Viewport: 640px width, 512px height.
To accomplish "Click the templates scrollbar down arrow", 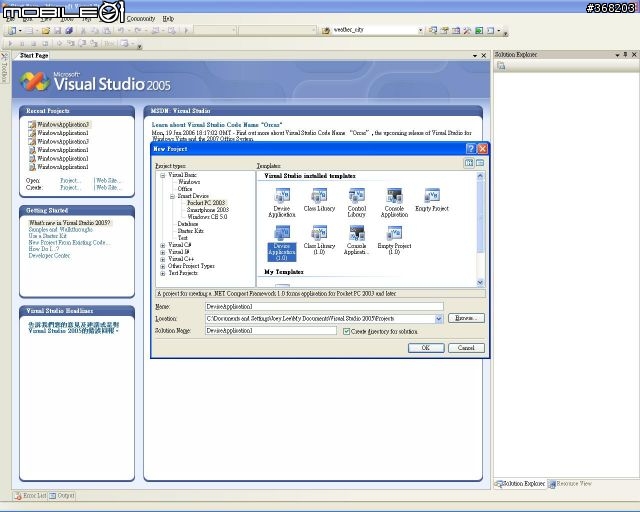I will pyautogui.click(x=480, y=282).
